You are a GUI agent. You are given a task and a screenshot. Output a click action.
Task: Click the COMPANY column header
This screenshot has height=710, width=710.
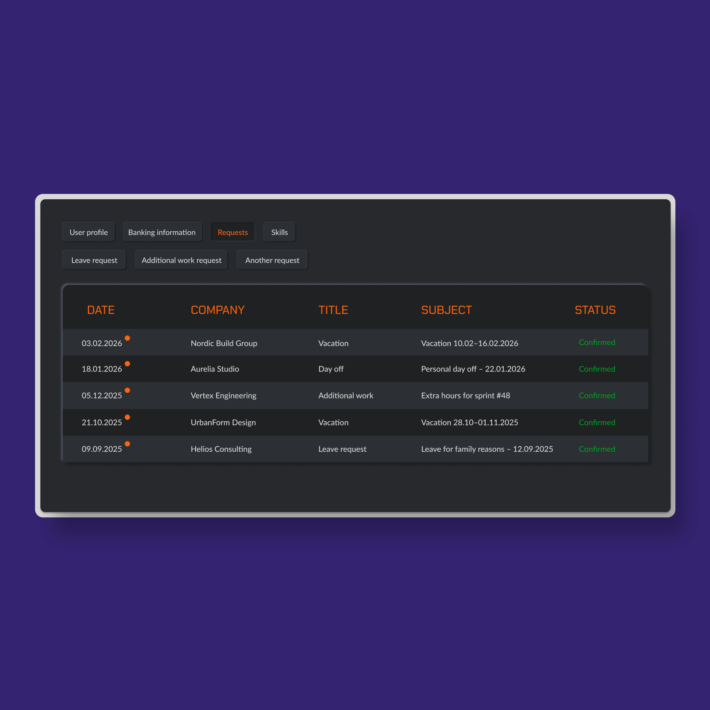pos(217,310)
